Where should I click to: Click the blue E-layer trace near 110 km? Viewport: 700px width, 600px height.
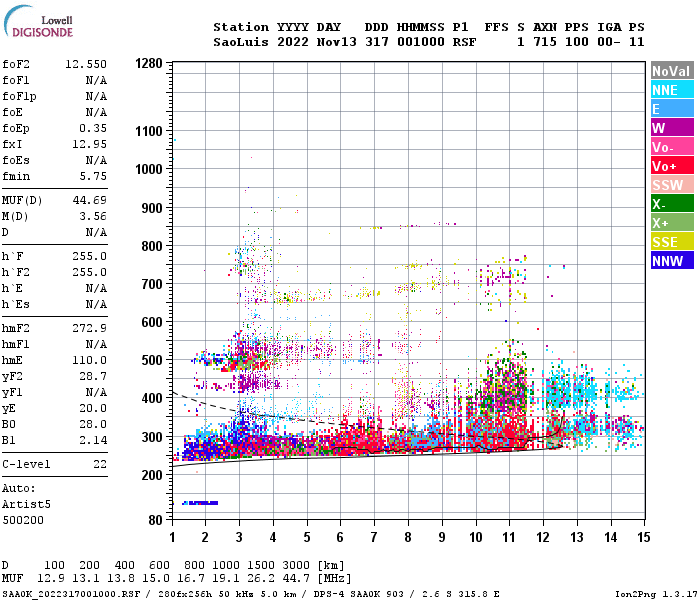(x=200, y=503)
